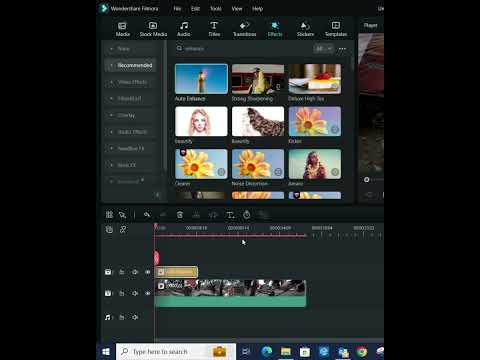
Task: Toggle the auto ripple link icon
Action: coord(123,229)
